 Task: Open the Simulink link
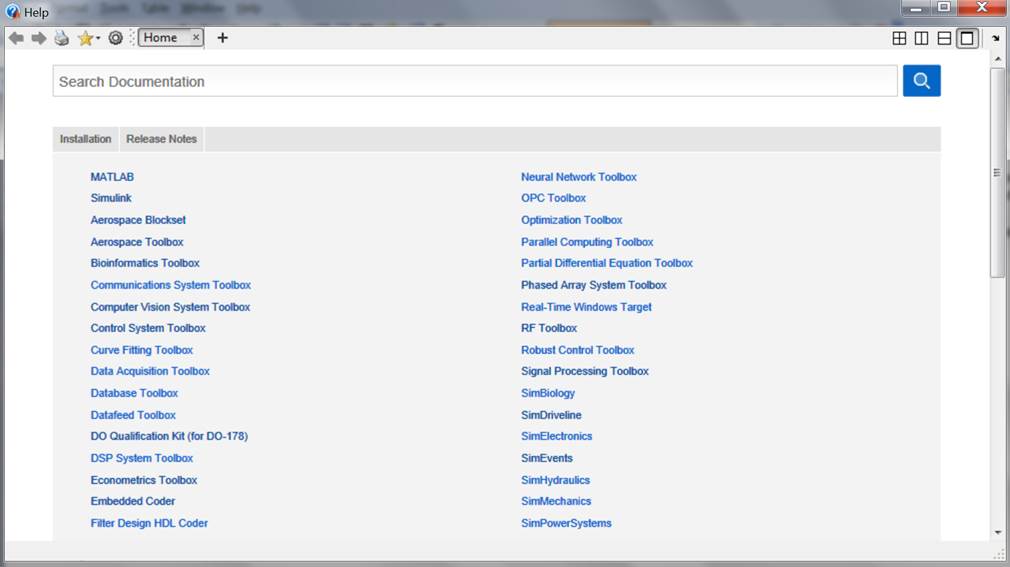point(111,198)
